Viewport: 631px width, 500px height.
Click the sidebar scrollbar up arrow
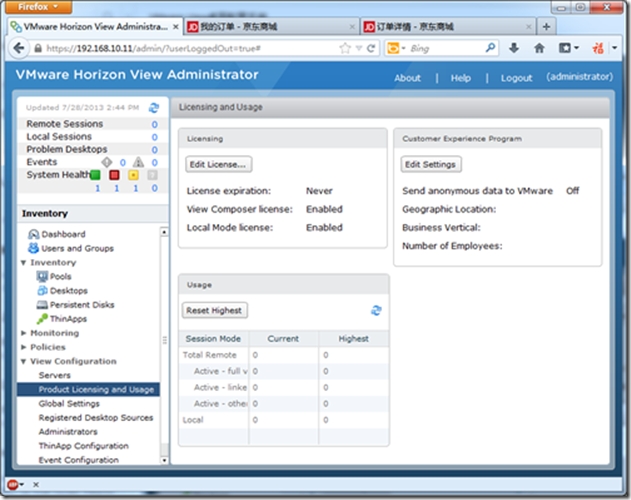(x=164, y=232)
